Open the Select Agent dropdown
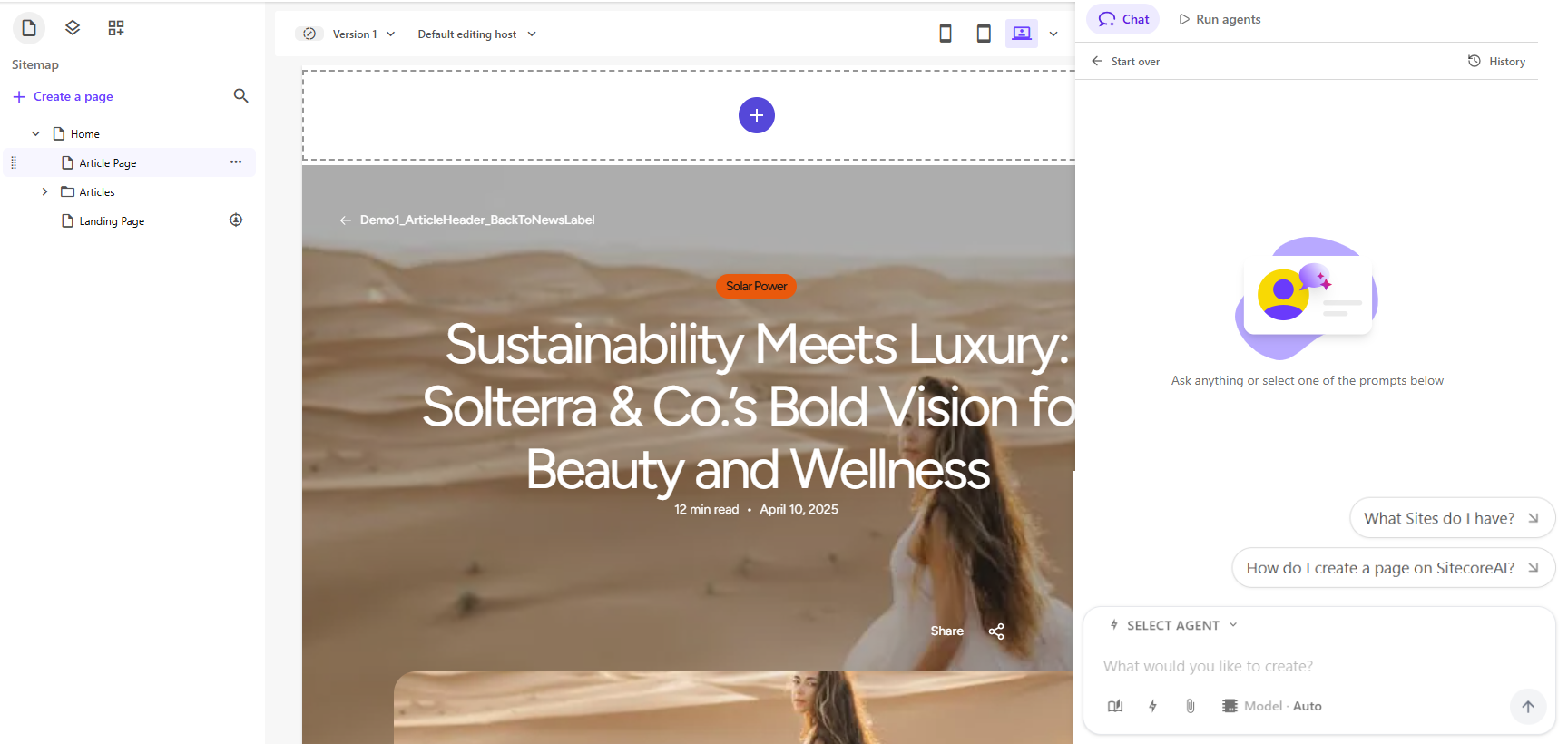 pos(1174,625)
